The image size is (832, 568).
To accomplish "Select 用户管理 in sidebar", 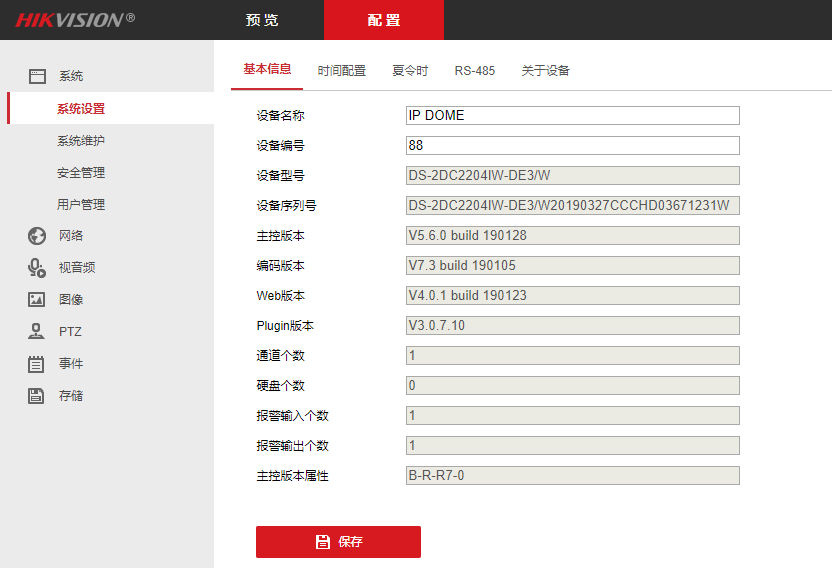I will click(81, 204).
